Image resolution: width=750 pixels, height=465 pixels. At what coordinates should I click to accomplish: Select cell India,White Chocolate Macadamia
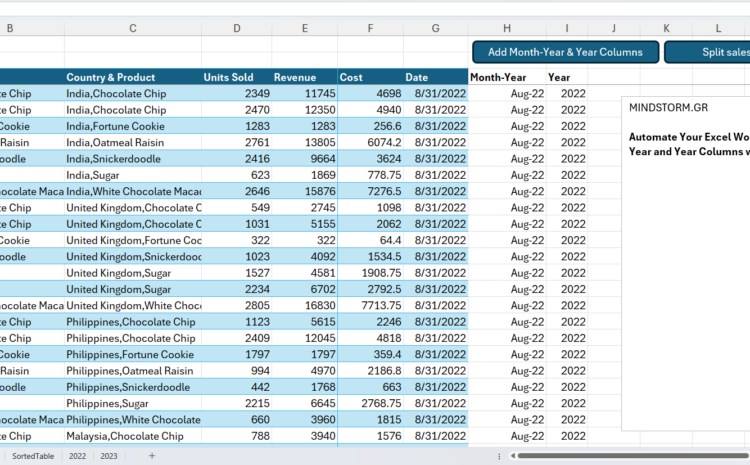[x=133, y=191]
